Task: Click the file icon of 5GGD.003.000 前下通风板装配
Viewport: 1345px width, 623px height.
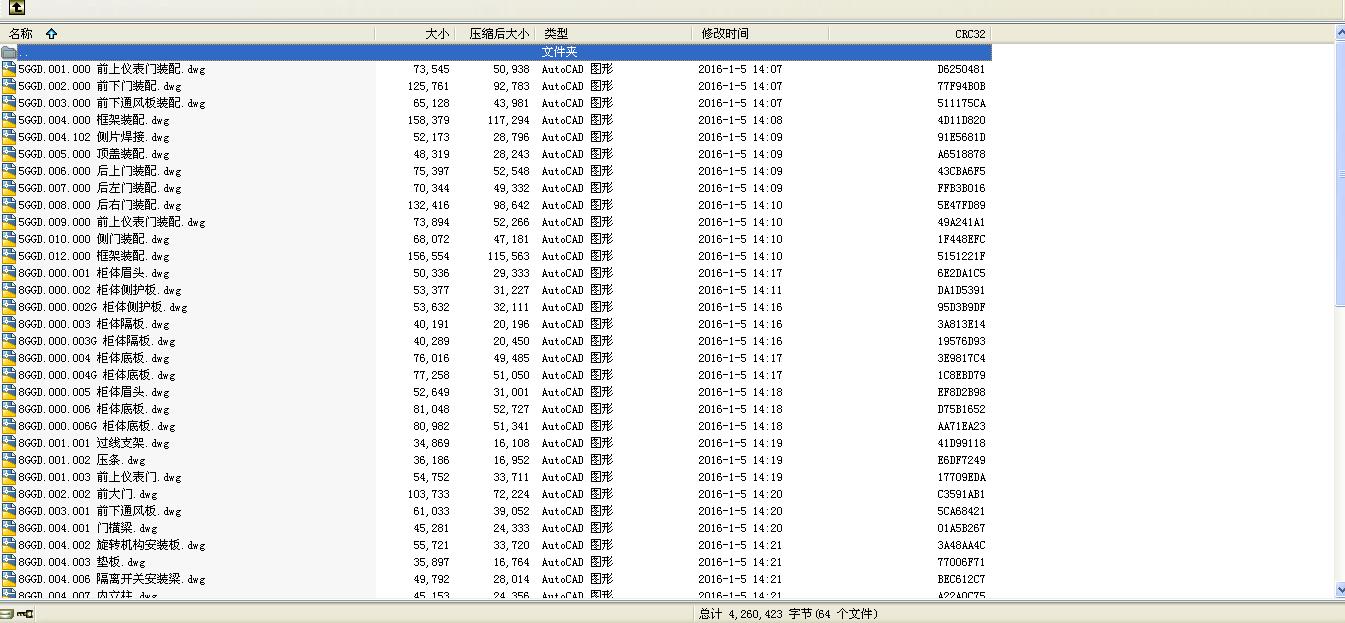Action: [x=9, y=103]
